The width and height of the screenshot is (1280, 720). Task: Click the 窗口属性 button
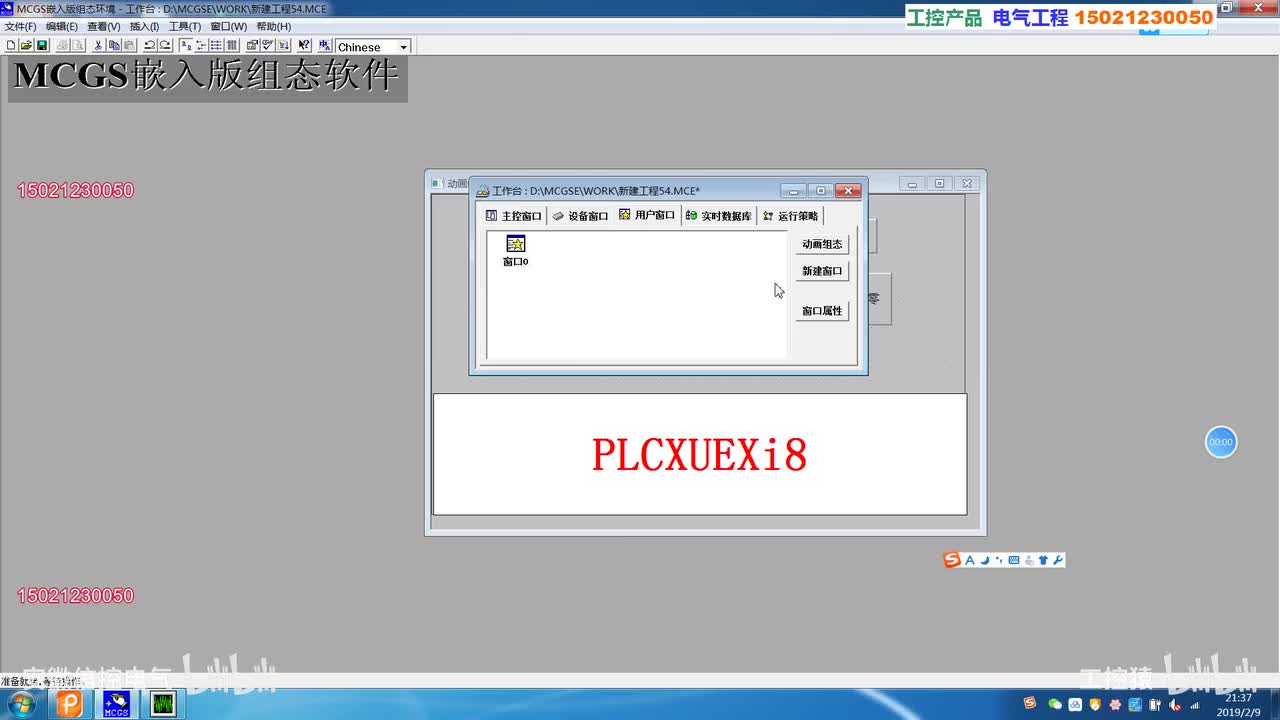822,311
